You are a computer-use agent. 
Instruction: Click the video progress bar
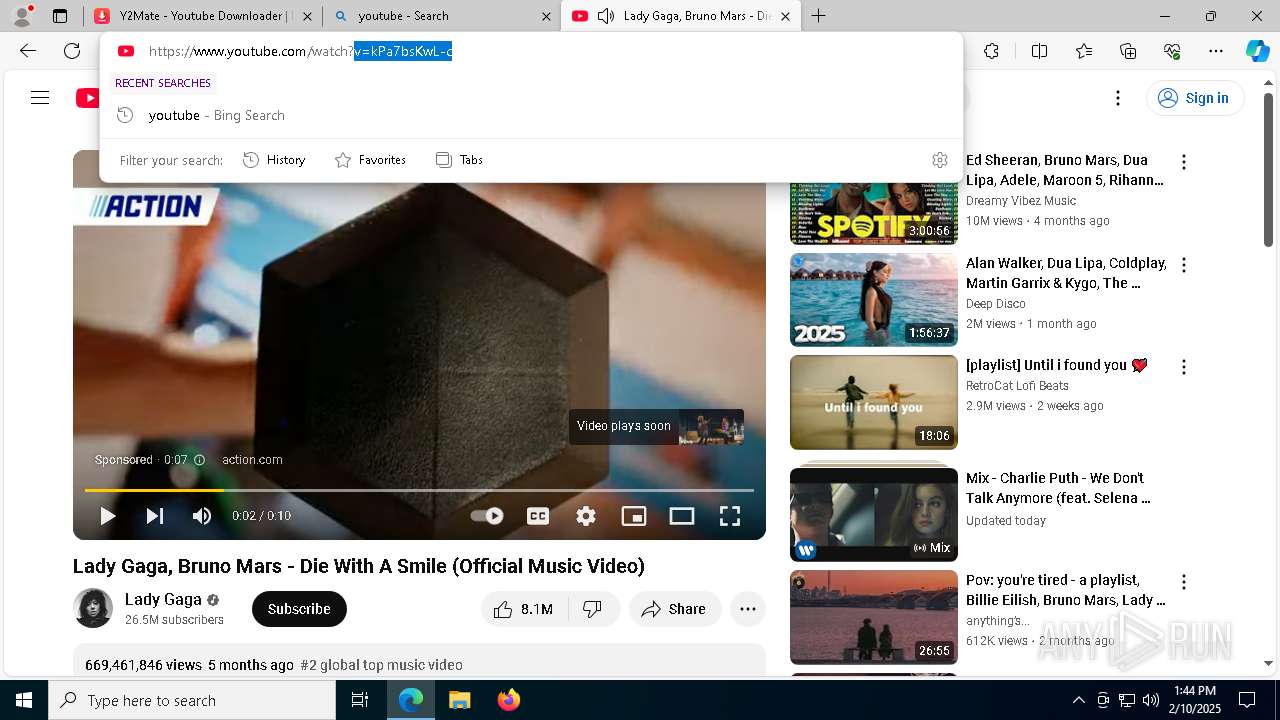[419, 490]
